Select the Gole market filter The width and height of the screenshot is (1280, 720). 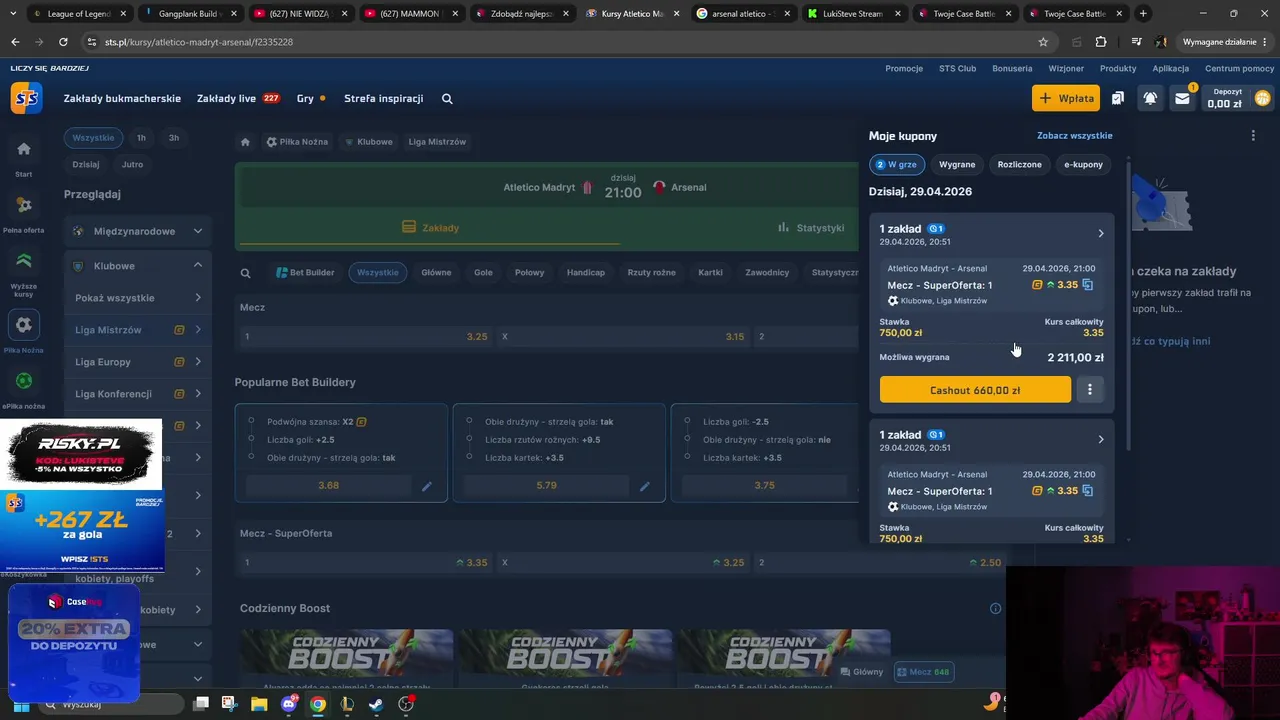[483, 273]
